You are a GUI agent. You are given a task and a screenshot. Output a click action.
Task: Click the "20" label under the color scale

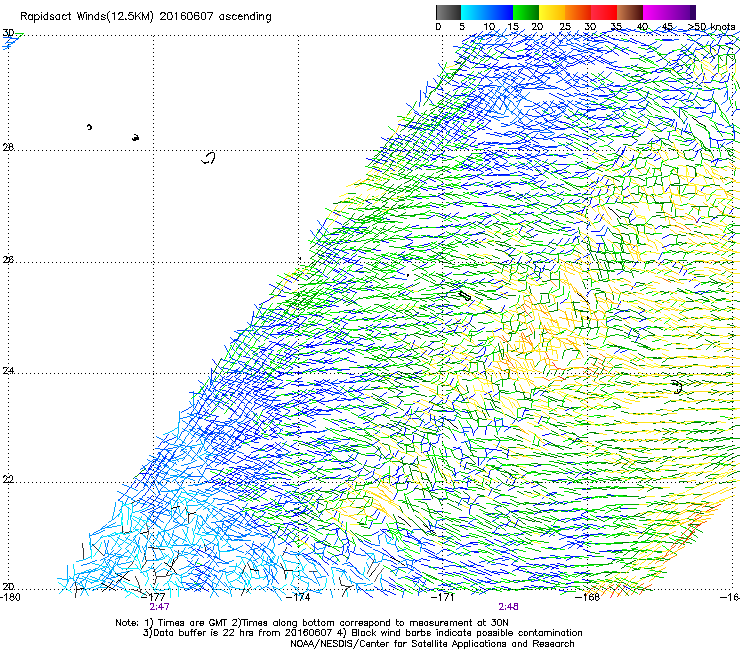pos(537,27)
